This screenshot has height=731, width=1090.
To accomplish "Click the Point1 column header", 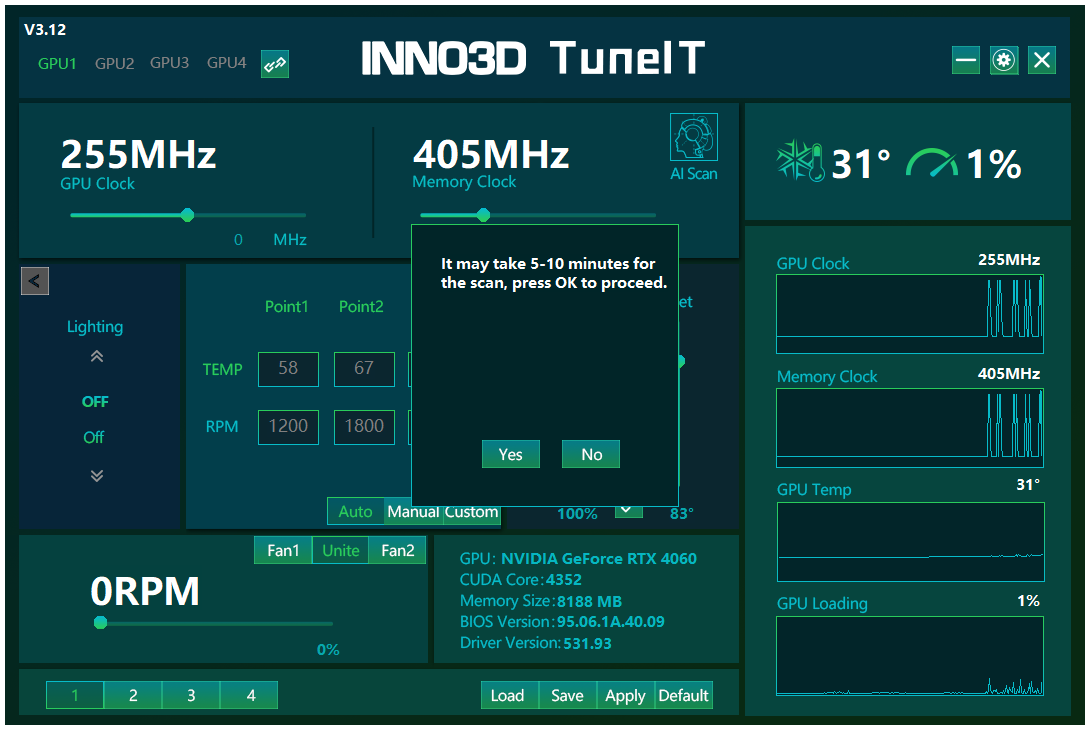I will pos(286,306).
